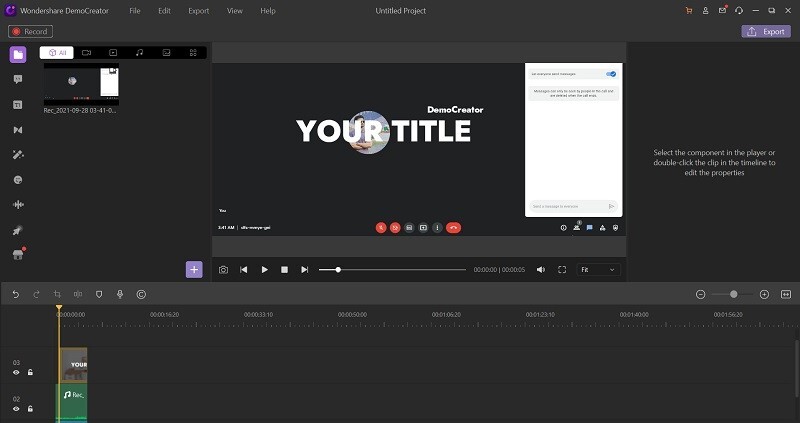Undo the last timeline action
Viewport: 800px width, 423px height.
(x=16, y=294)
